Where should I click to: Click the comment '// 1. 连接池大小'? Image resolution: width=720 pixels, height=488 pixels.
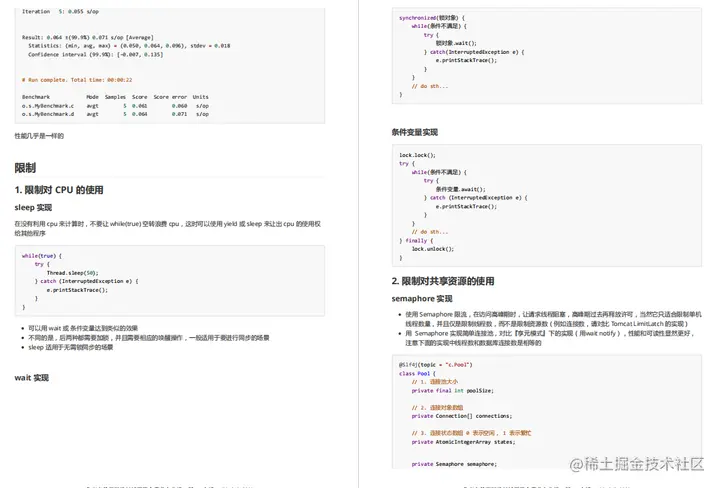(434, 382)
